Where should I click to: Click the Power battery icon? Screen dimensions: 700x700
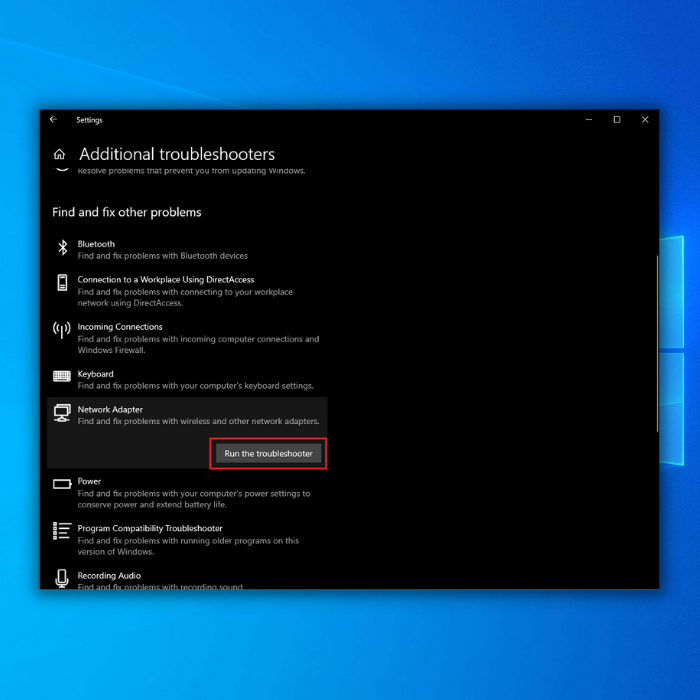coord(62,484)
